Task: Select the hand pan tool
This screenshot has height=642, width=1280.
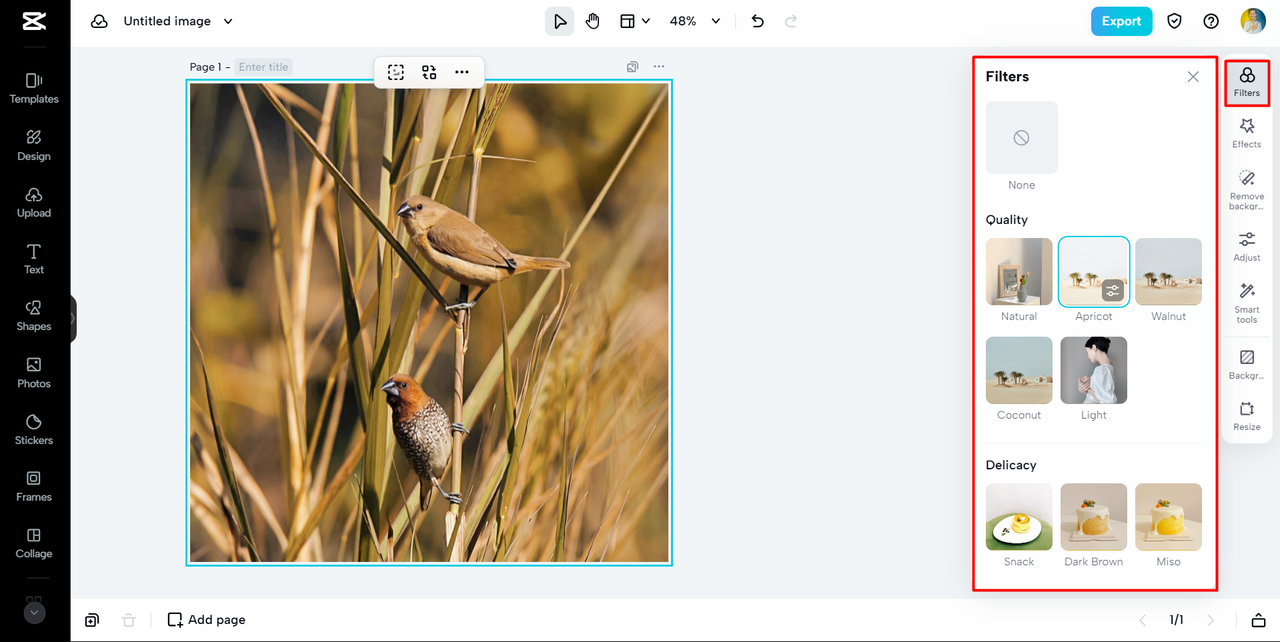Action: tap(593, 21)
